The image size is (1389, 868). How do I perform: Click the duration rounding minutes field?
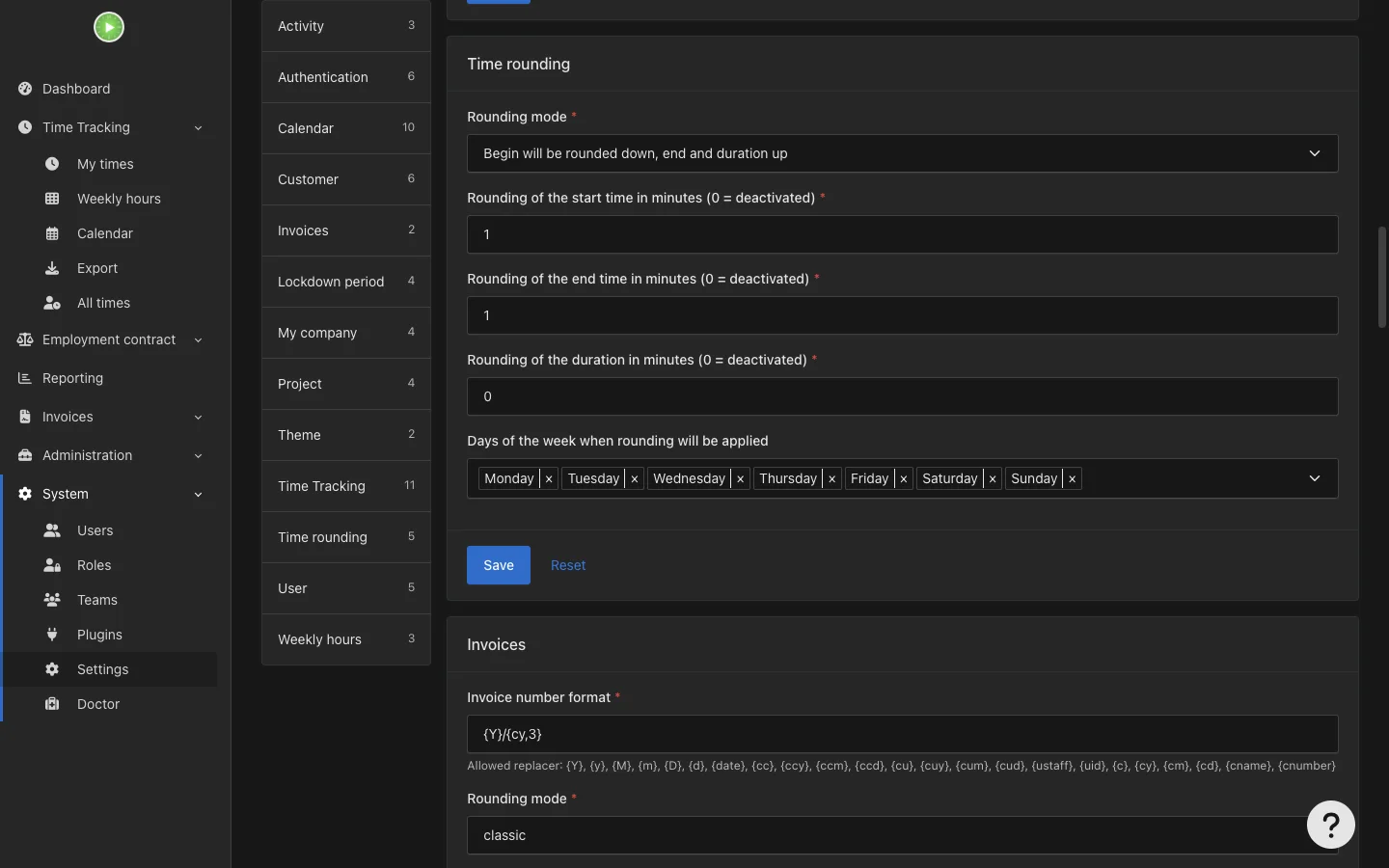902,396
